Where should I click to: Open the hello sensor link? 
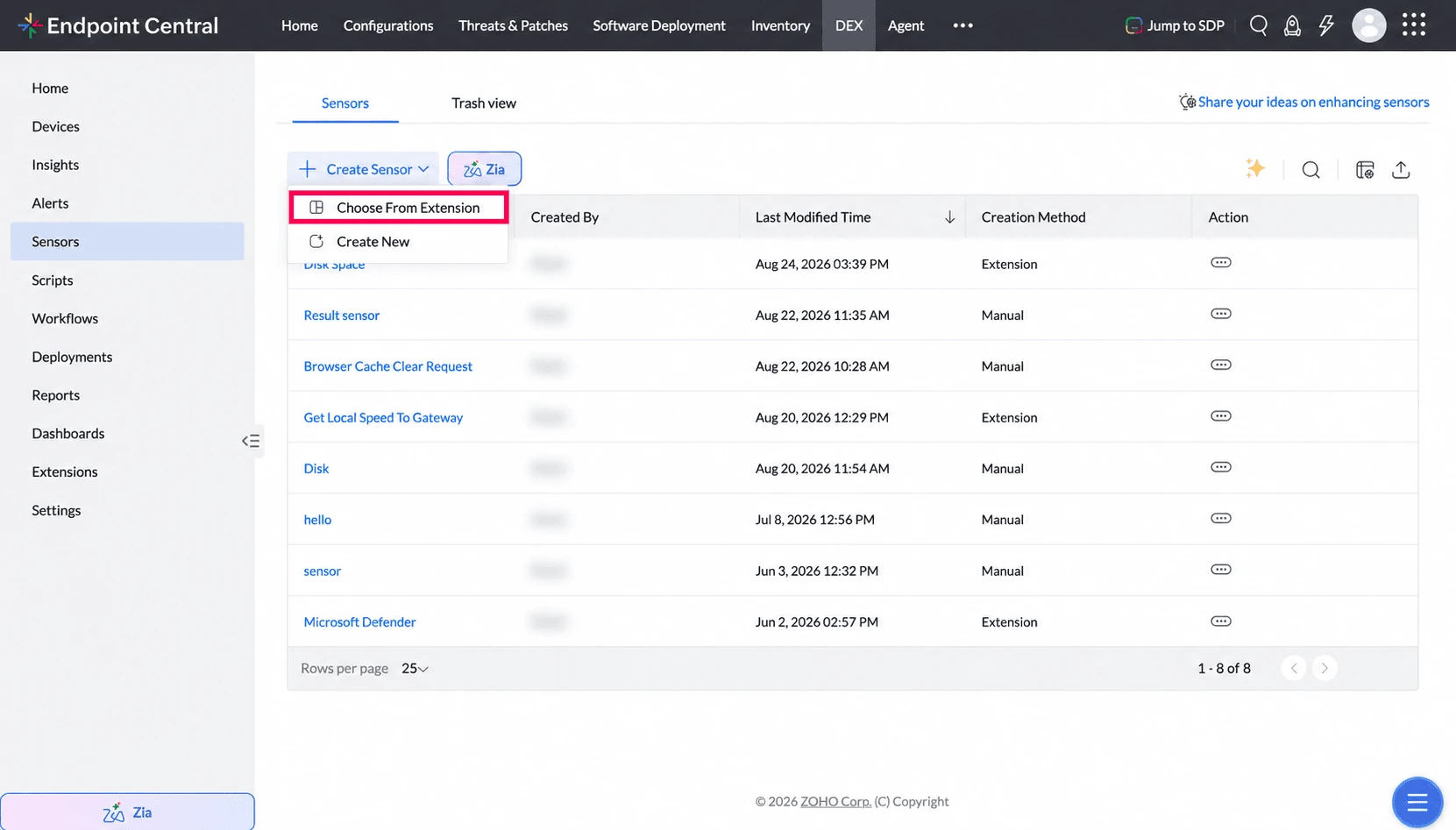(x=317, y=520)
